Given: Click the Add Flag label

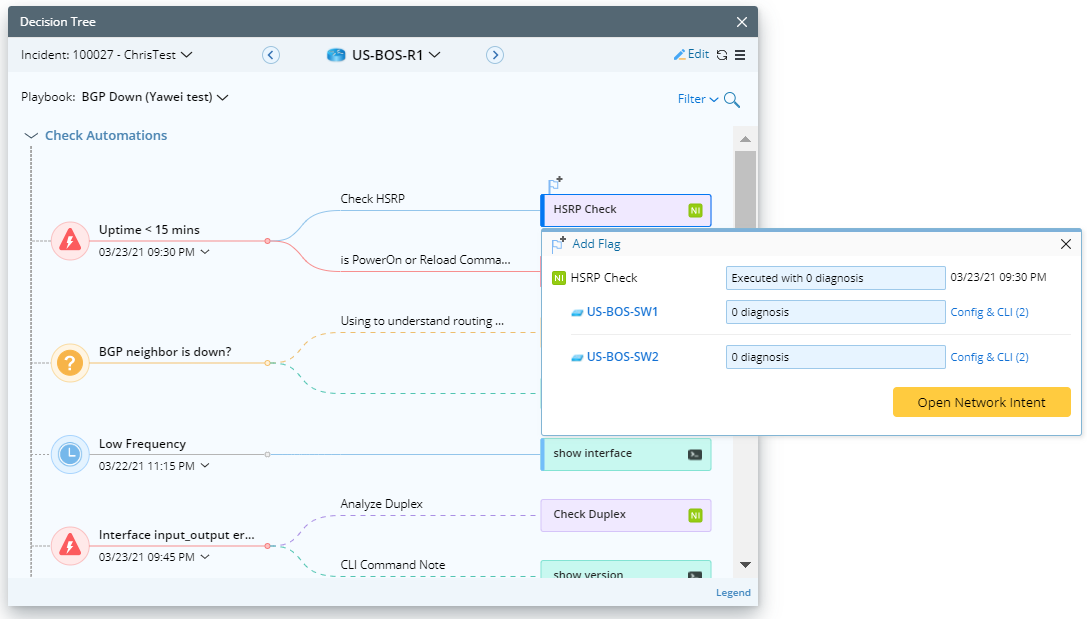Looking at the screenshot, I should 595,244.
